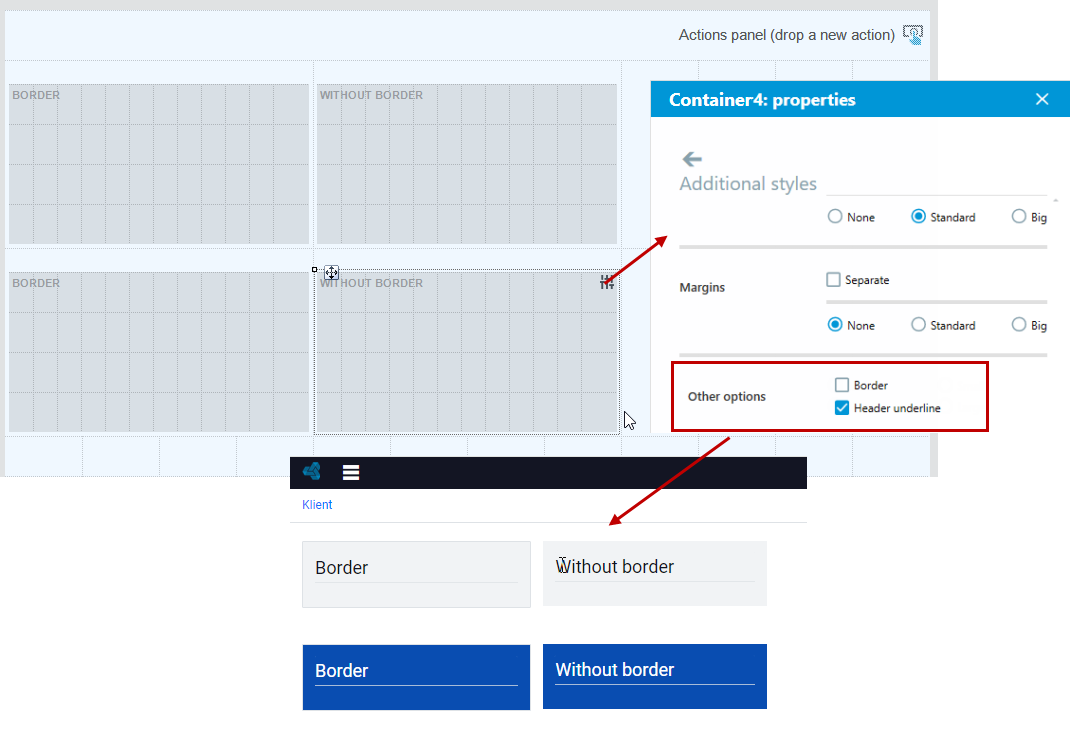Open the hamburger menu in the black bar
The width and height of the screenshot is (1086, 729).
351,473
